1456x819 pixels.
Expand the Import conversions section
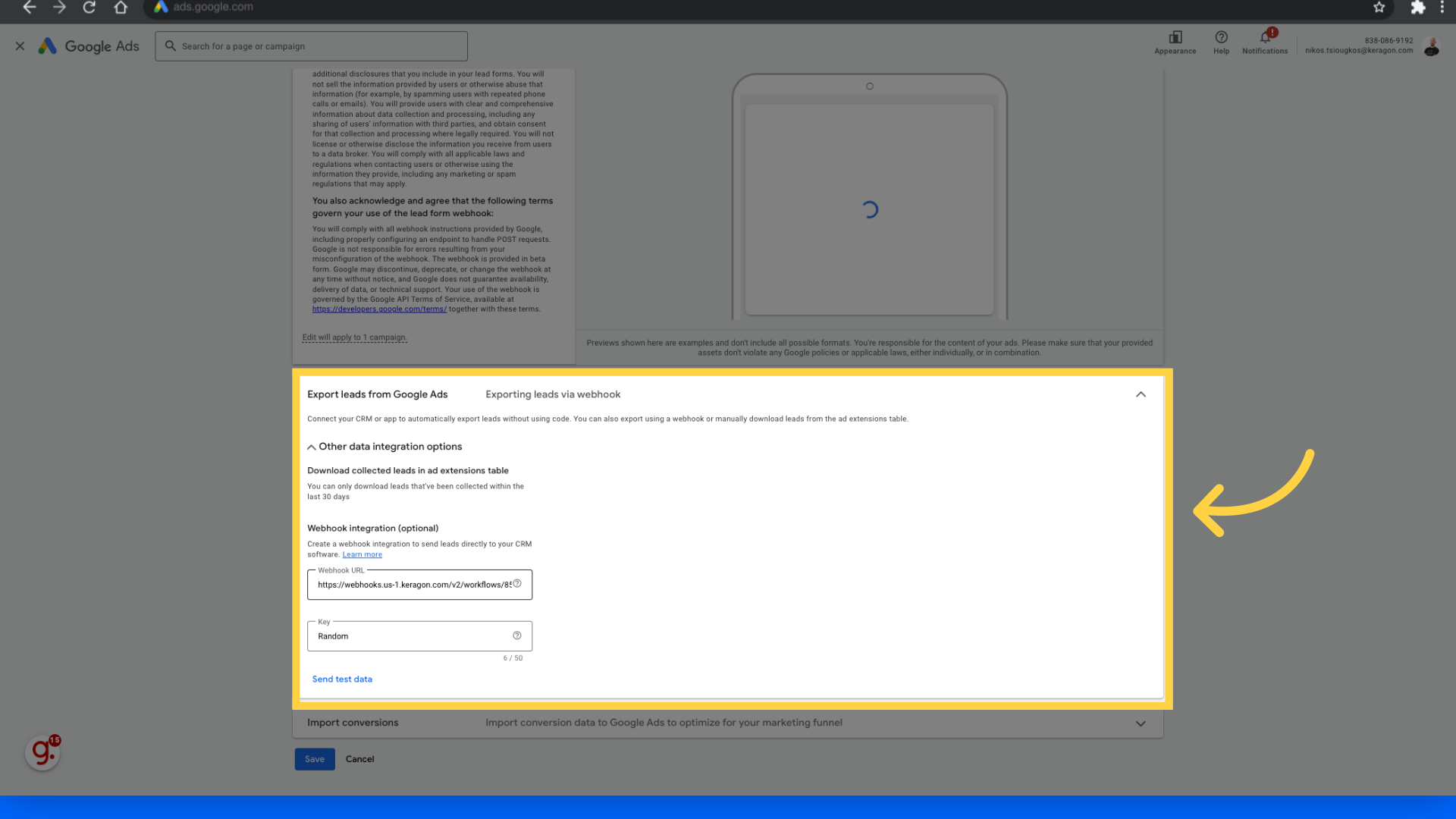pos(1141,723)
